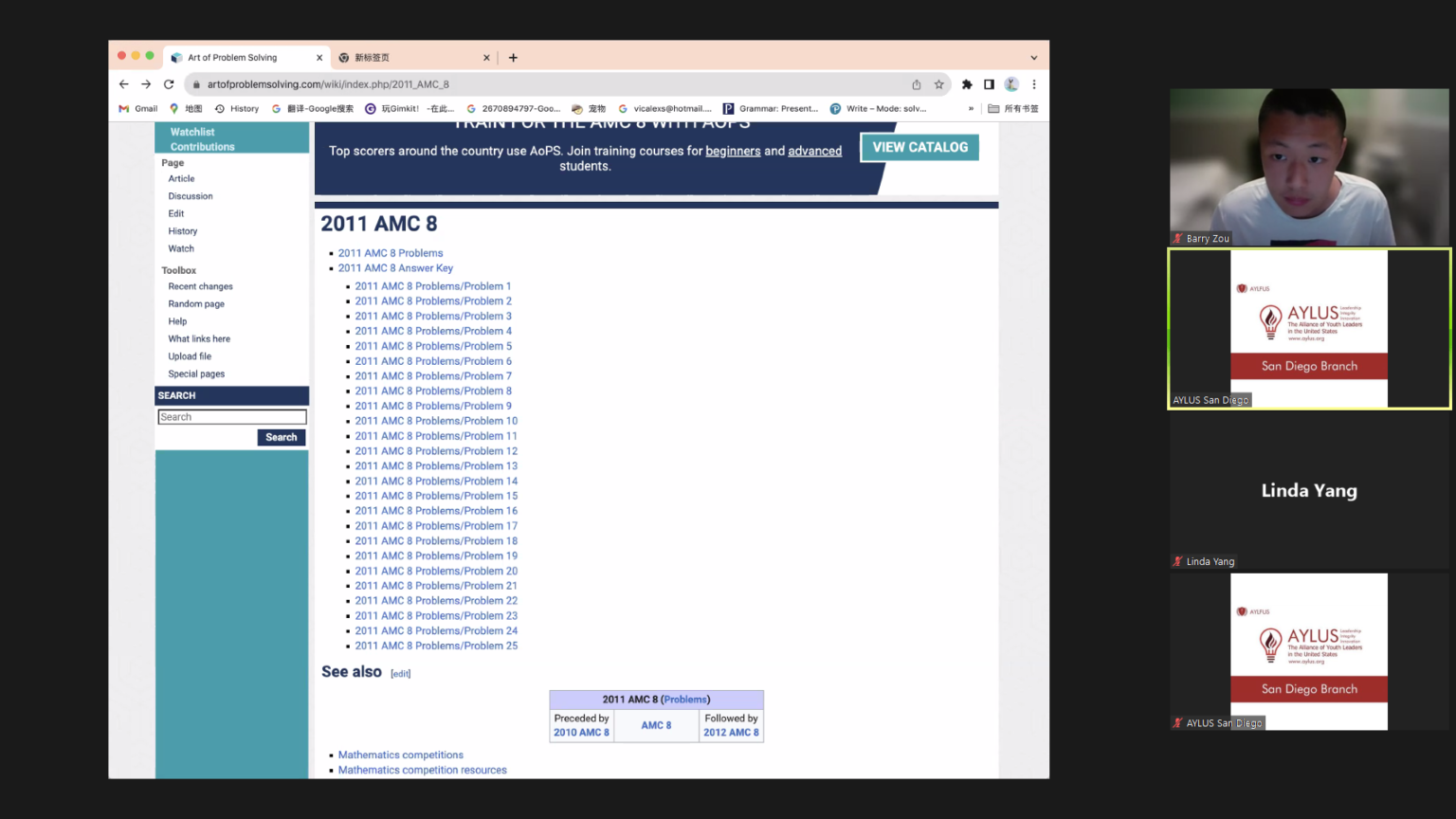
Task: Go forward with the browser forward arrow
Action: point(146,84)
